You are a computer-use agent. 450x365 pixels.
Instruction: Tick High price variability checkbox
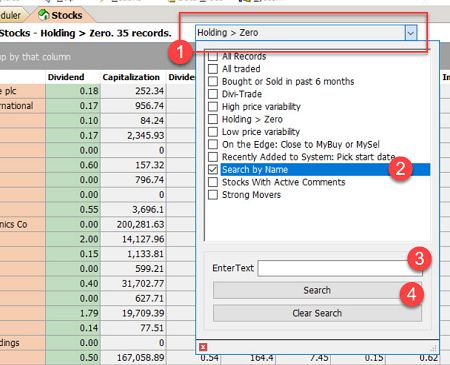213,106
